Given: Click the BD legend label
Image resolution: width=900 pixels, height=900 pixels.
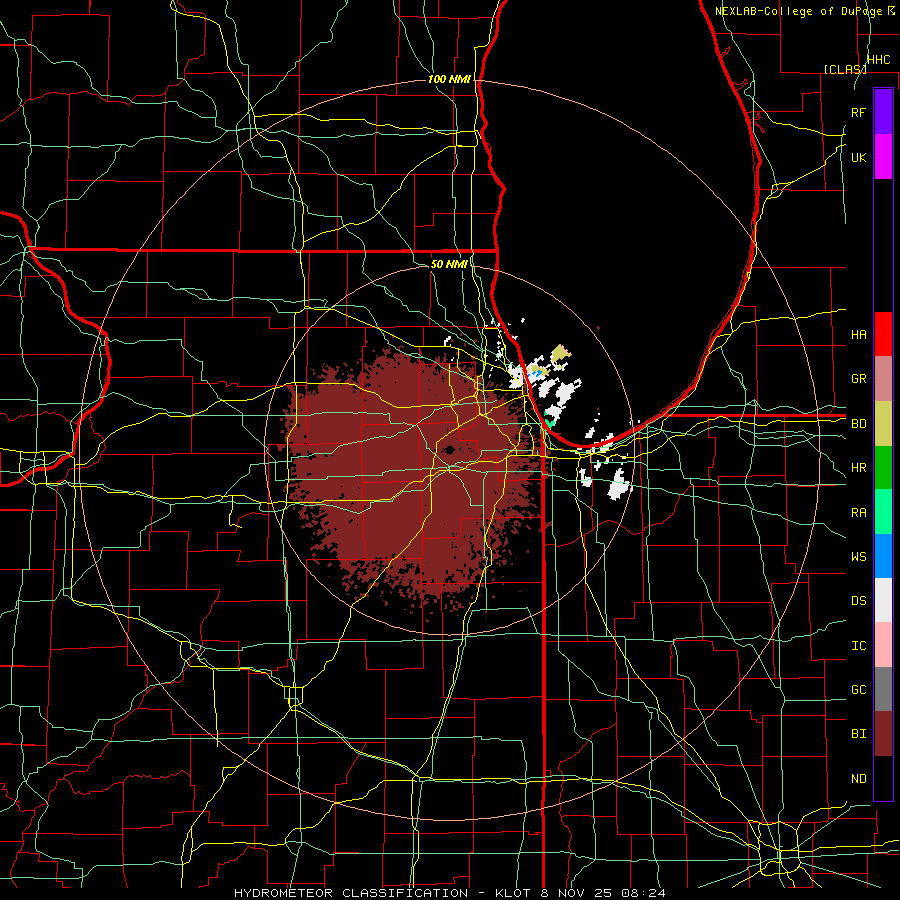Looking at the screenshot, I should coord(859,424).
